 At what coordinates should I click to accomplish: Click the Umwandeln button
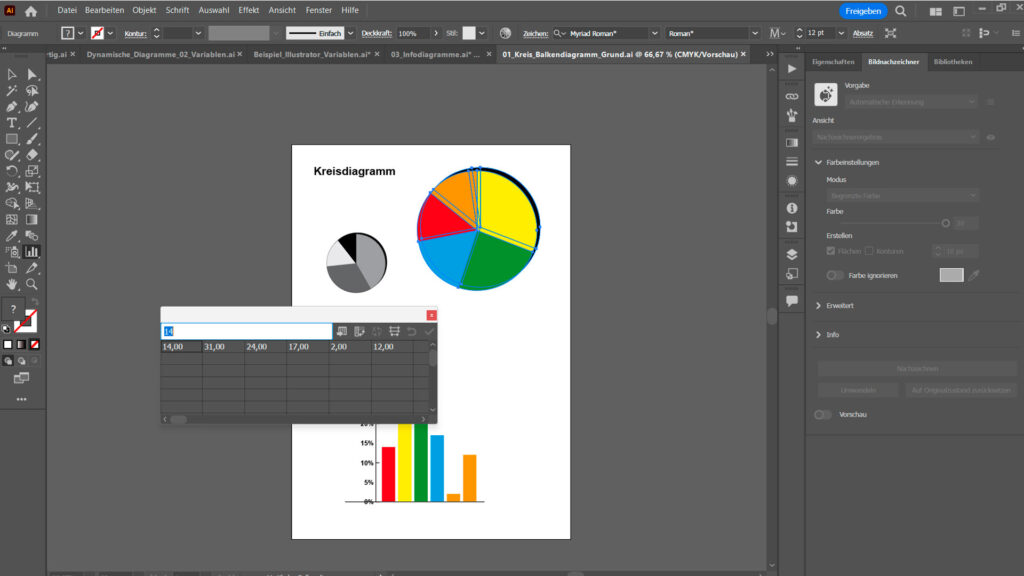coord(858,391)
